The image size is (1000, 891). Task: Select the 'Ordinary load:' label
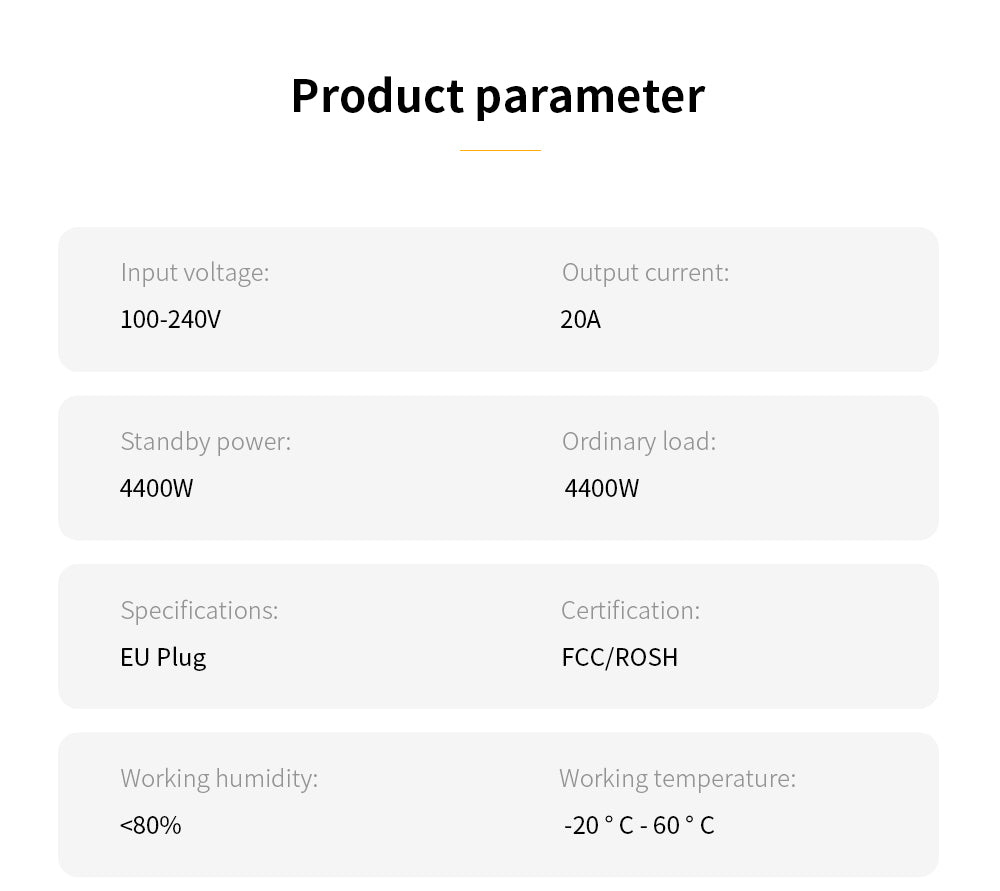[639, 441]
